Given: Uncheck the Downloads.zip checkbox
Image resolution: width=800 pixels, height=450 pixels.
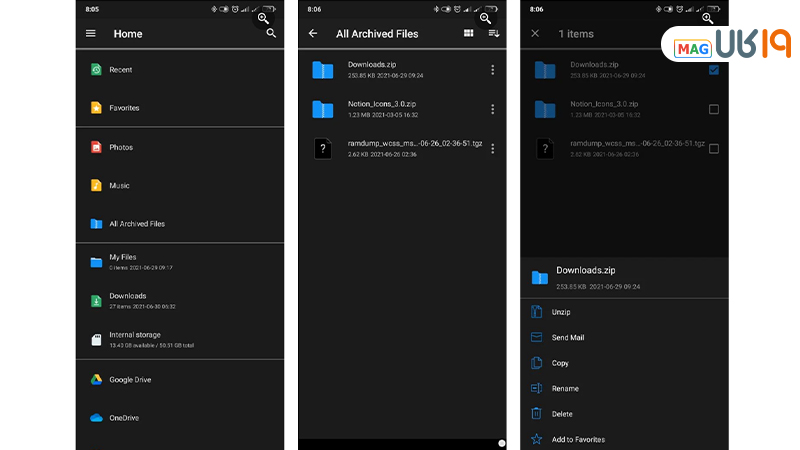Looking at the screenshot, I should (x=713, y=70).
